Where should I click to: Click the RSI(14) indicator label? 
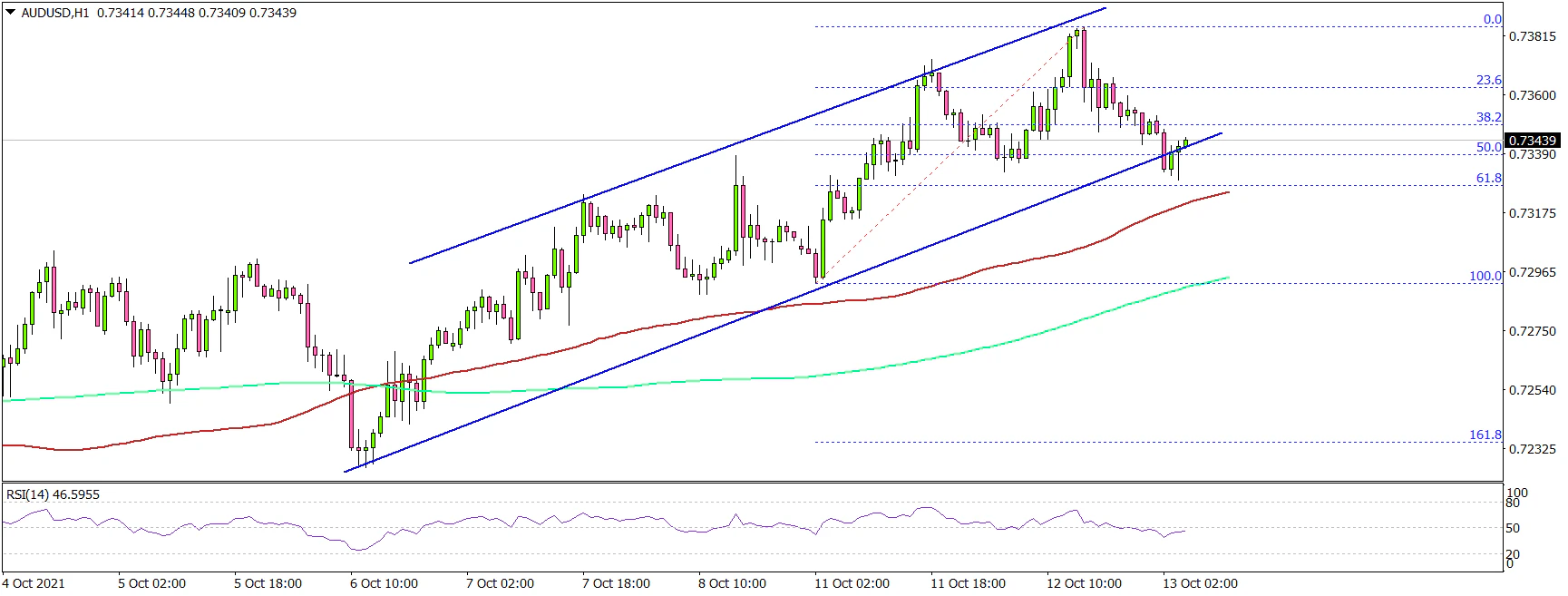(53, 494)
